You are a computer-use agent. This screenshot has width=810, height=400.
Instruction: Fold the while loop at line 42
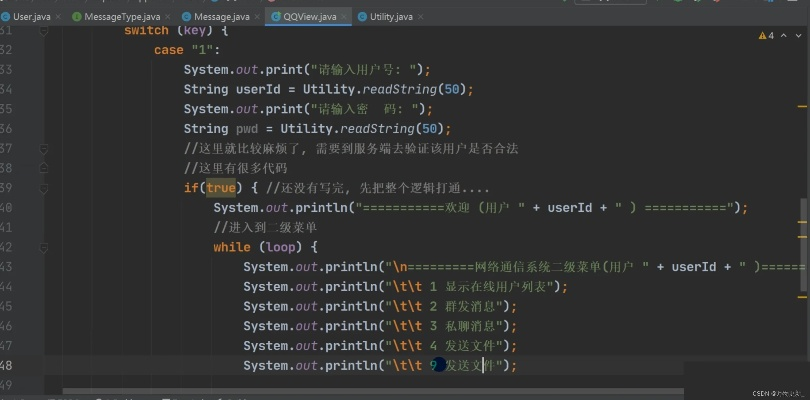[44, 246]
